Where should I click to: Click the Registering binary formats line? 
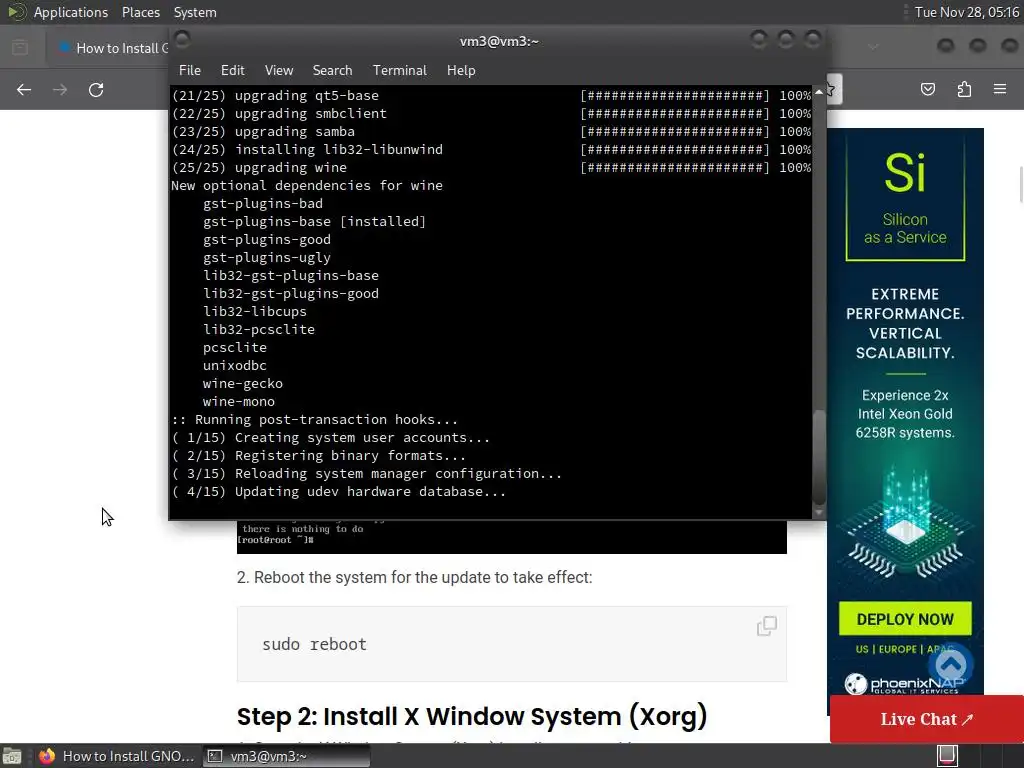click(319, 456)
